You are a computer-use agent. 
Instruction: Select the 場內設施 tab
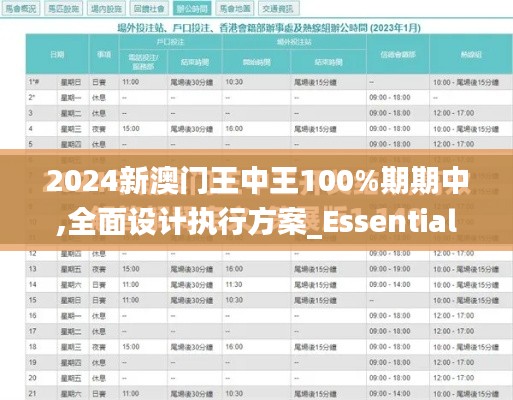point(106,9)
